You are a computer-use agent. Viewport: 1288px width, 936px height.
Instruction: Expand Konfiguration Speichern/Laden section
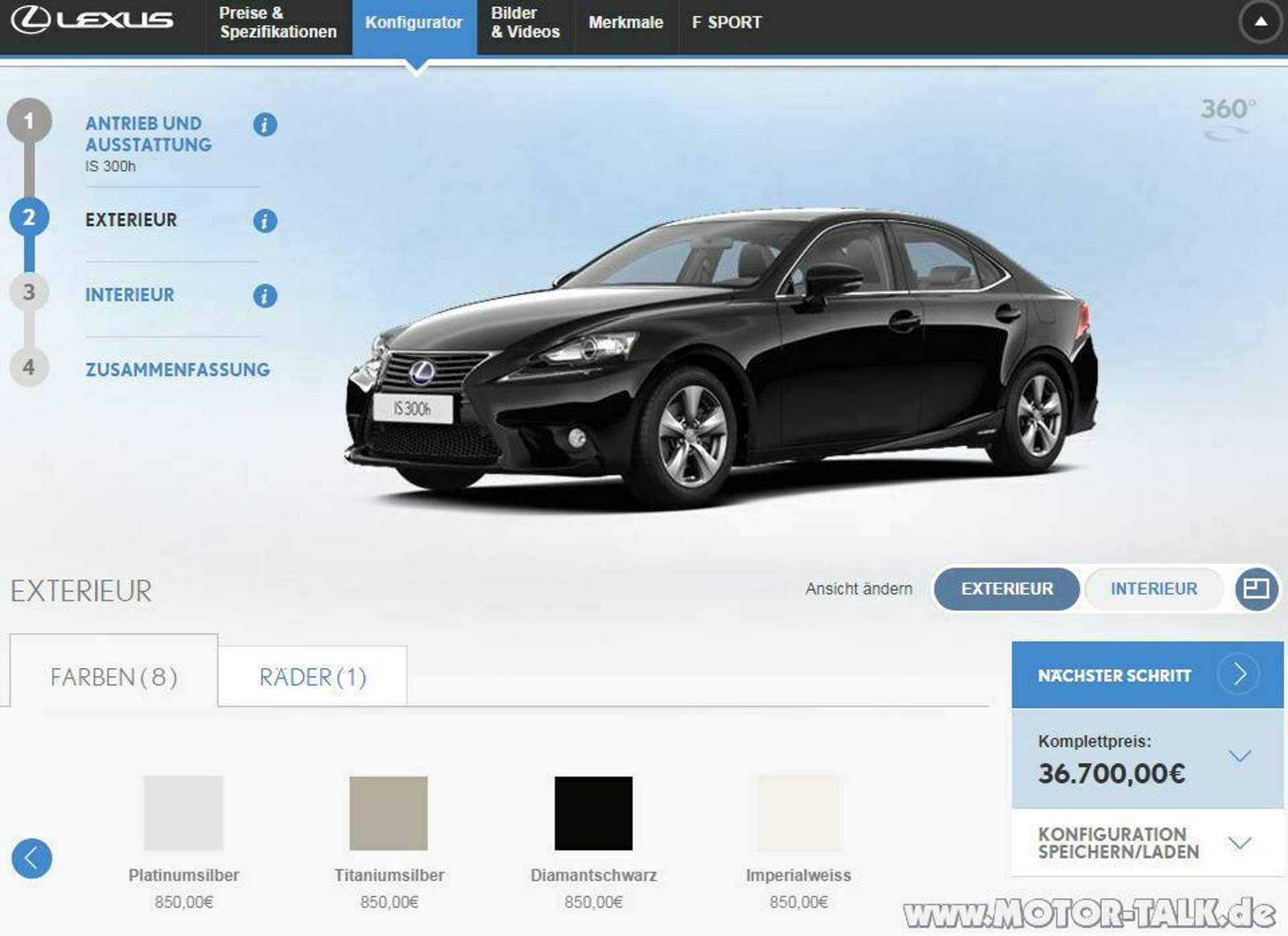pos(1240,843)
